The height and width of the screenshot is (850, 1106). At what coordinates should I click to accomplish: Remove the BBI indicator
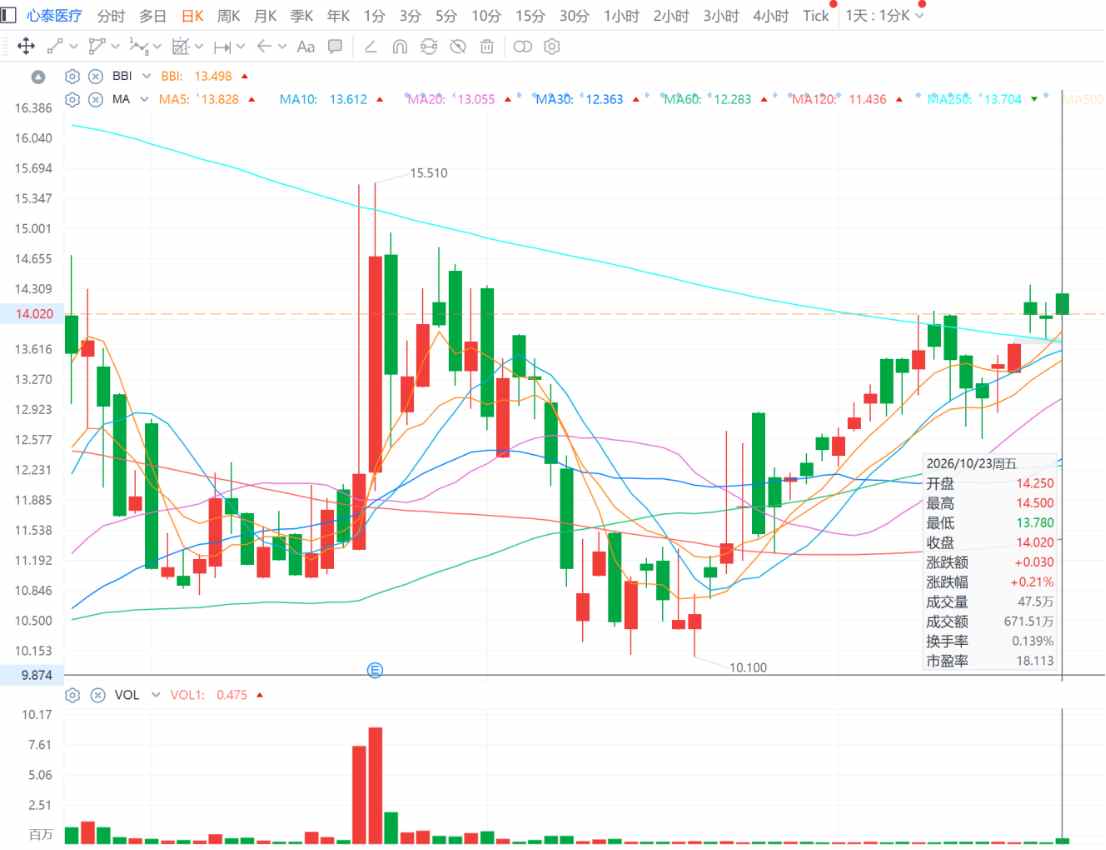click(96, 76)
